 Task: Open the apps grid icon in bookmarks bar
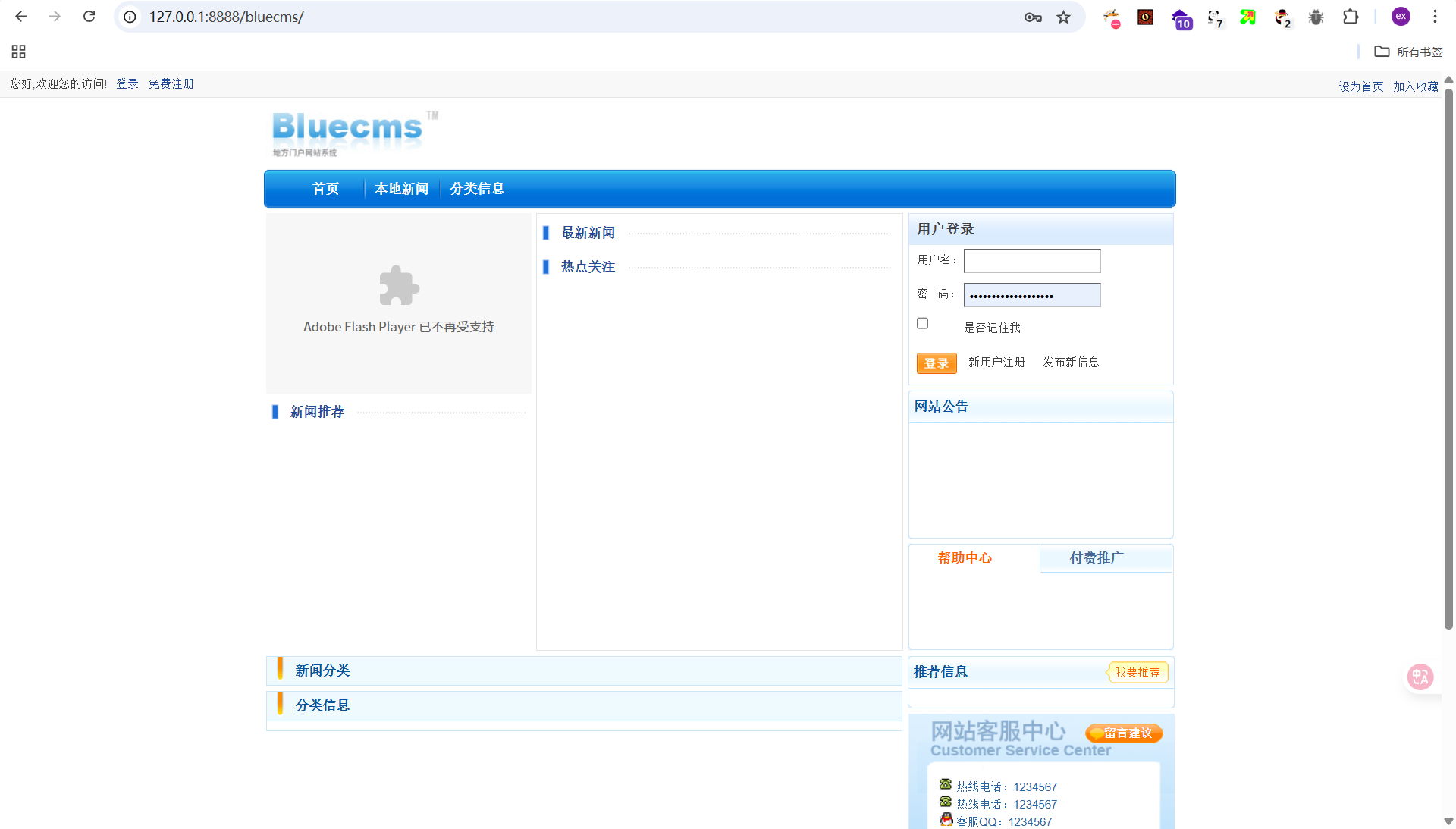point(19,52)
